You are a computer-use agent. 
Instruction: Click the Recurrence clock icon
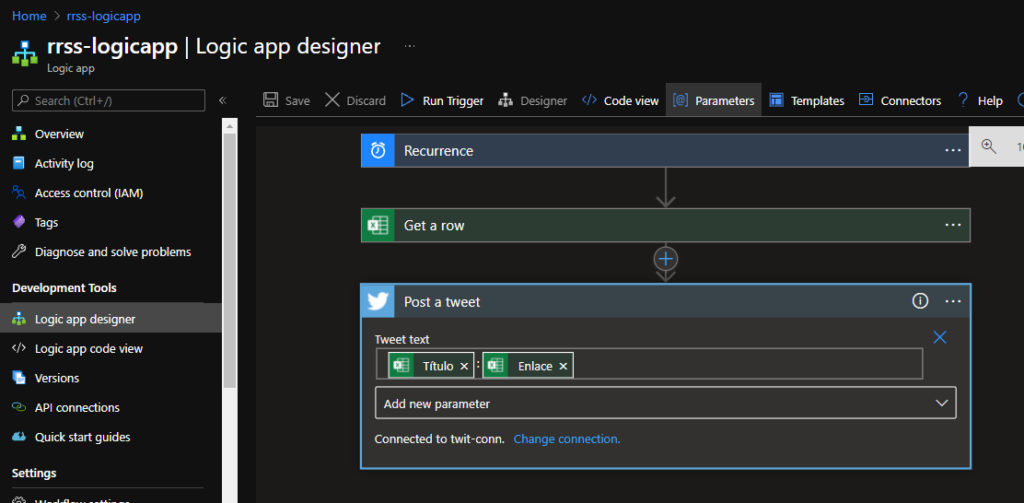click(378, 151)
